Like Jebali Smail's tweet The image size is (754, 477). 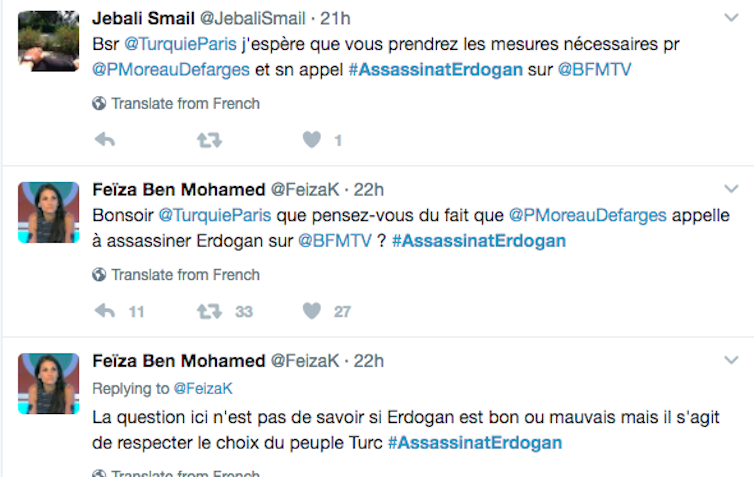[312, 141]
